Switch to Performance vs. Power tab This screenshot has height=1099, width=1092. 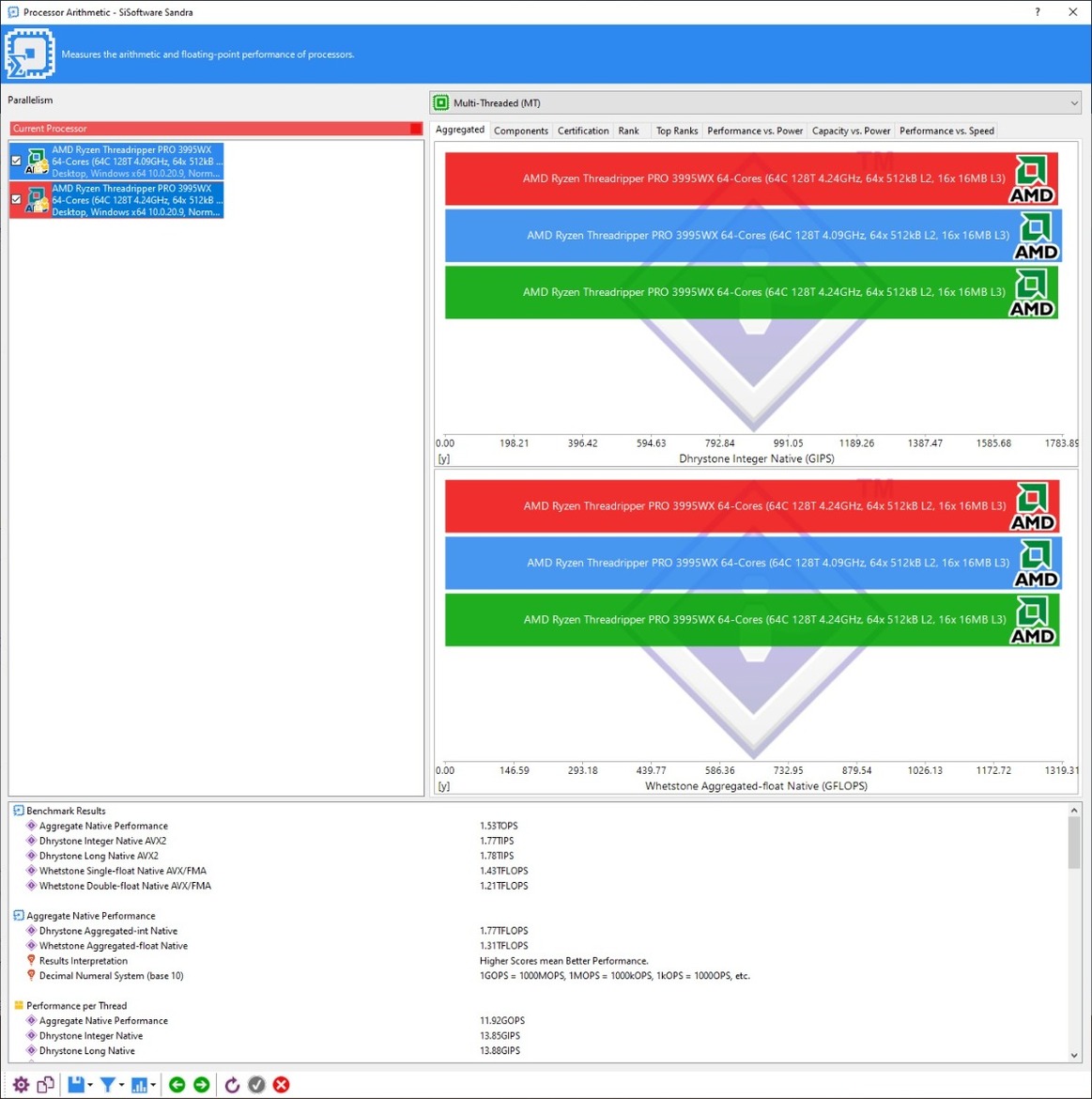[755, 132]
